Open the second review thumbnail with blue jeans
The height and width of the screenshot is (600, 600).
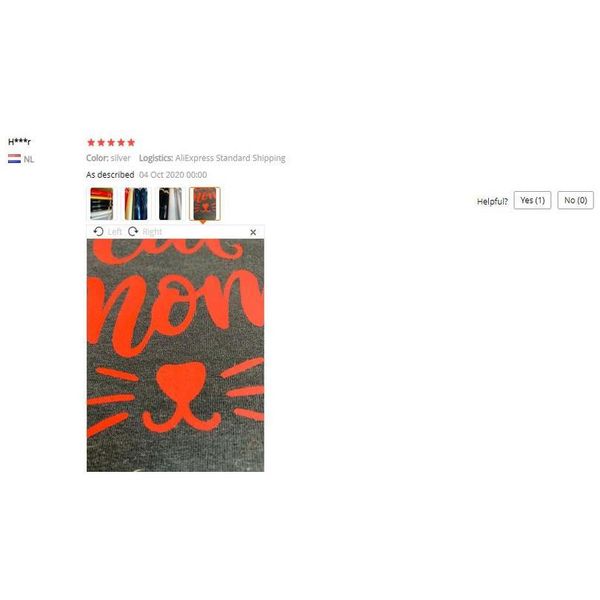pyautogui.click(x=136, y=204)
